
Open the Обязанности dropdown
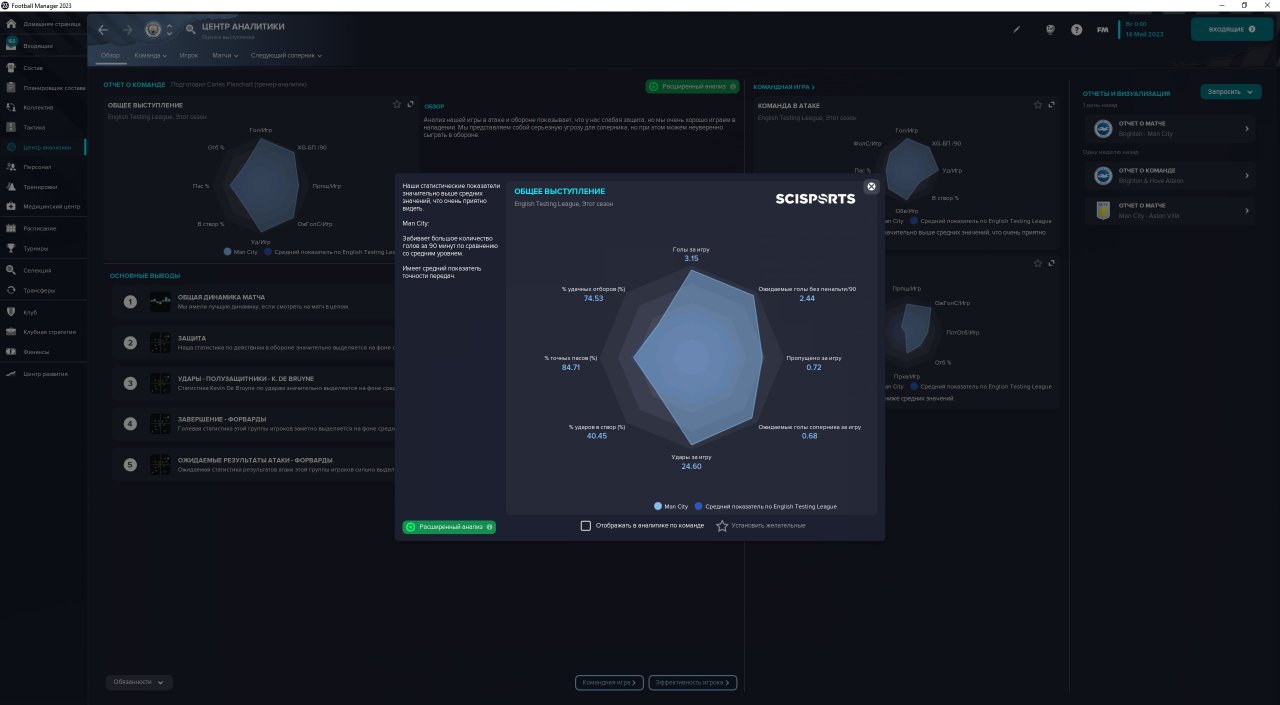139,682
